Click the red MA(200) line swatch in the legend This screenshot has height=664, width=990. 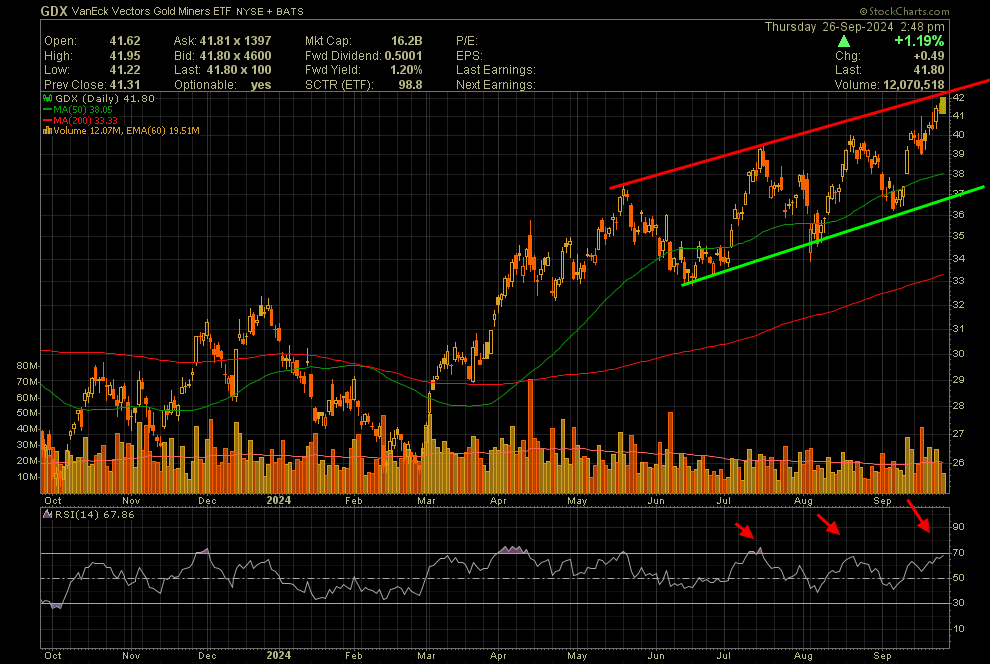pos(47,121)
